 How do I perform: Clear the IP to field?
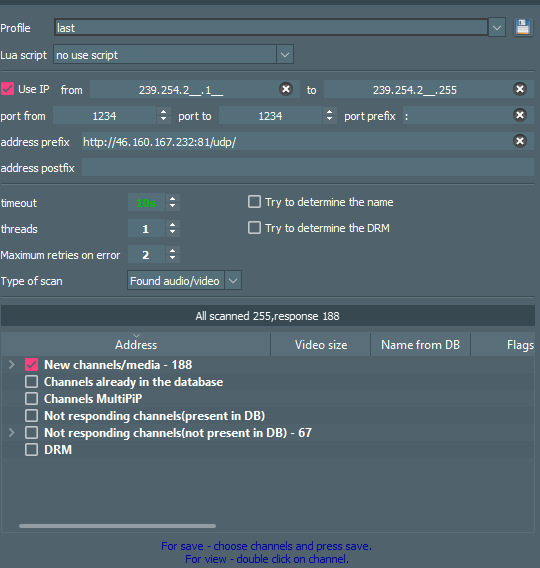point(520,89)
